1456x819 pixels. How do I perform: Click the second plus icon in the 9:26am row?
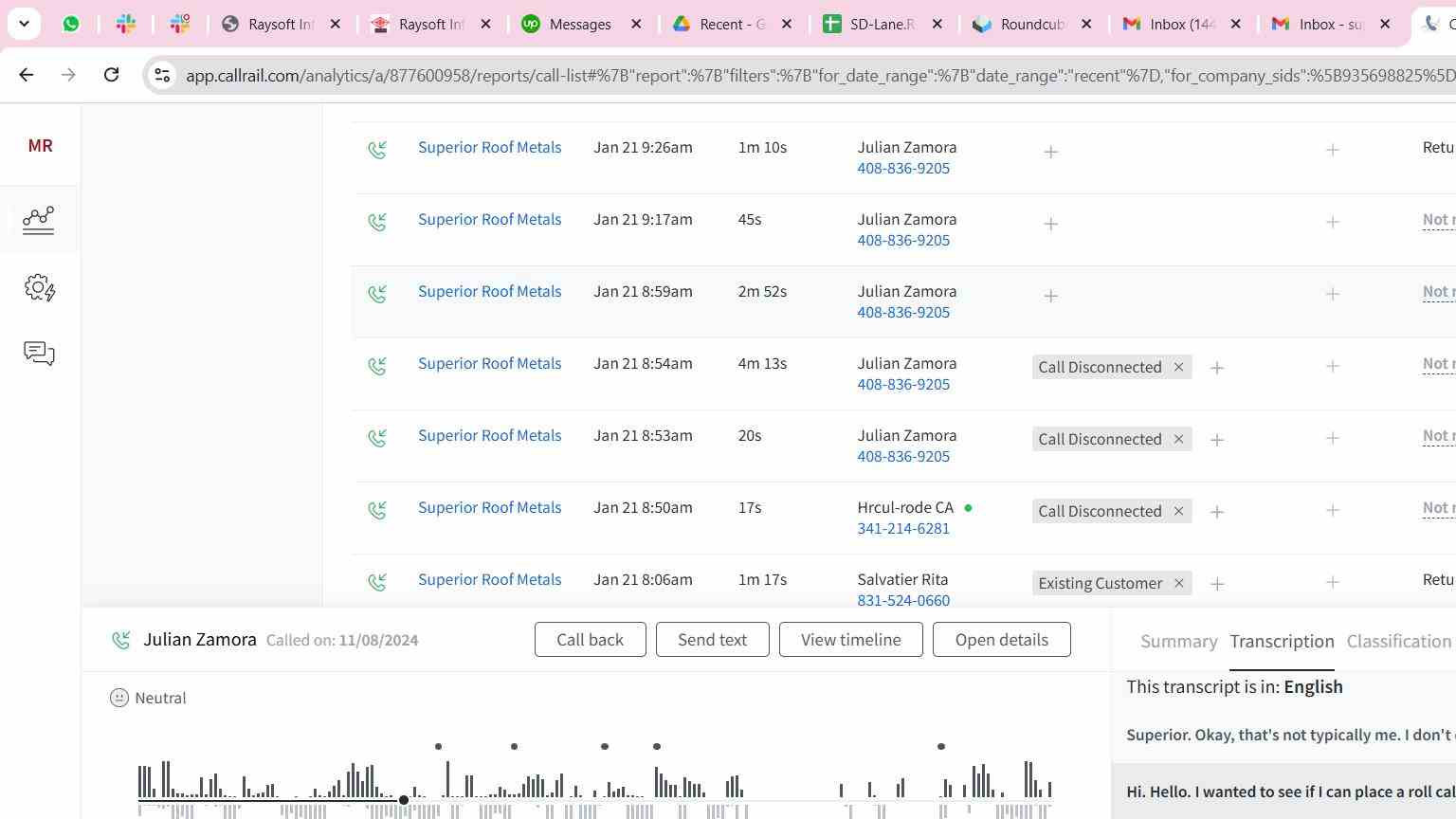point(1333,150)
